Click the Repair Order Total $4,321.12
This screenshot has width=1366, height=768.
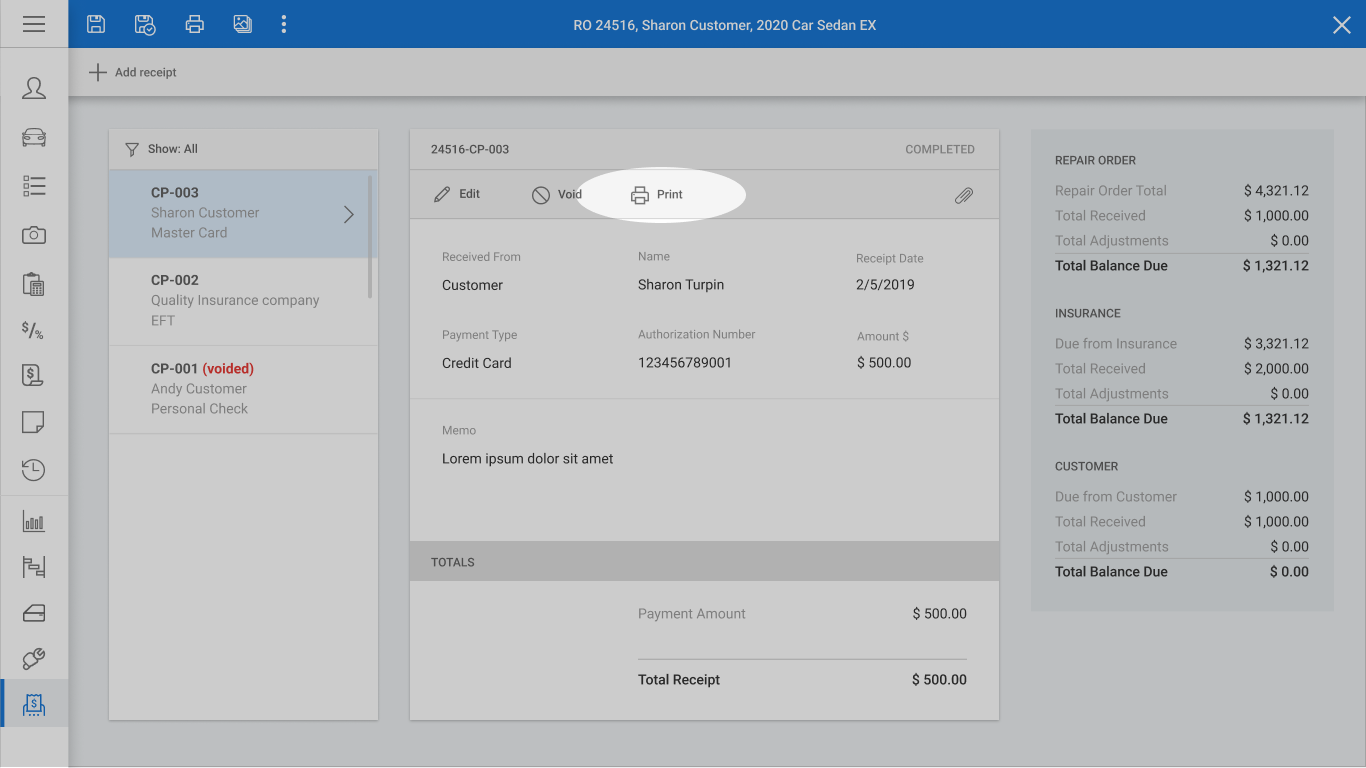click(x=1276, y=191)
